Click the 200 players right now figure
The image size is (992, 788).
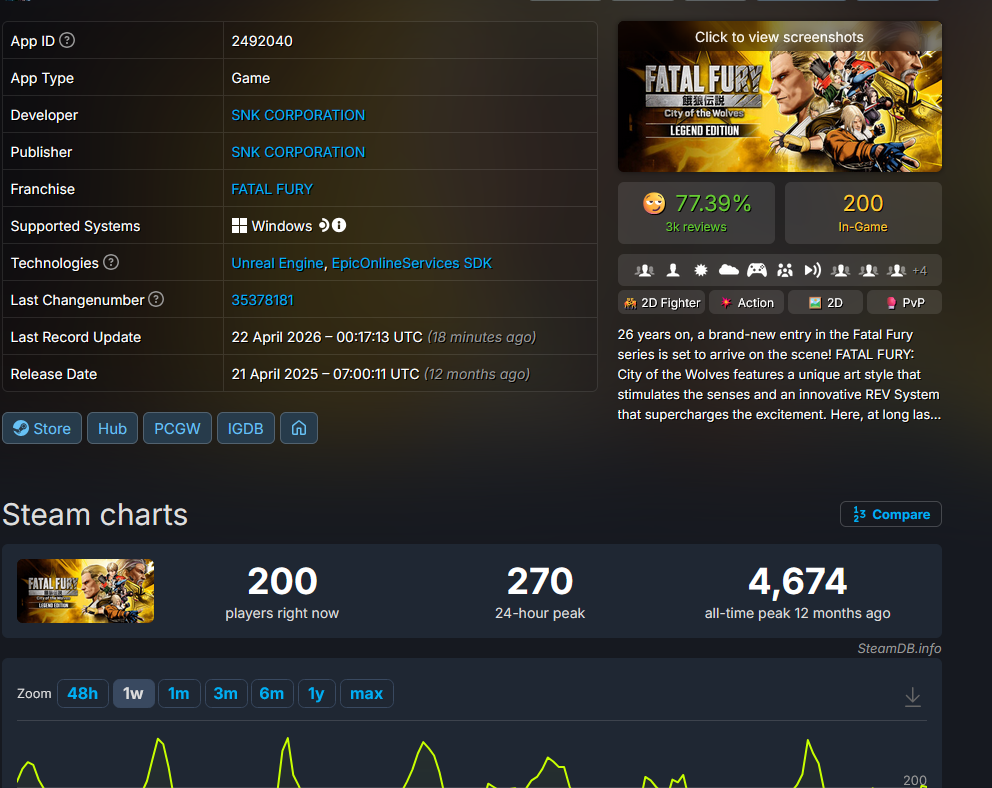tap(282, 581)
